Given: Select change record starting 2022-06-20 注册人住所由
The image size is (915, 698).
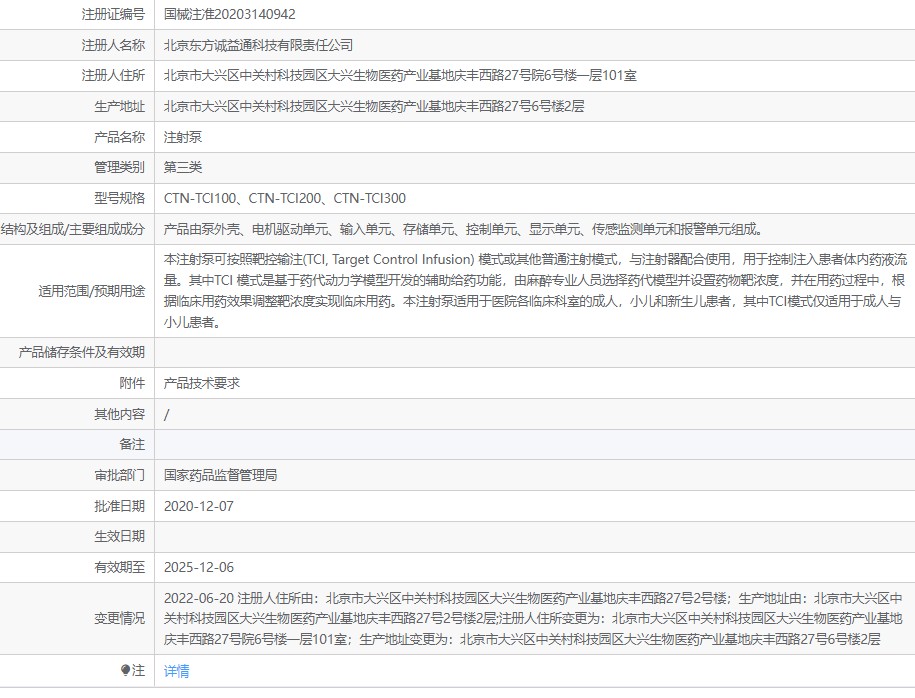Looking at the screenshot, I should (533, 619).
